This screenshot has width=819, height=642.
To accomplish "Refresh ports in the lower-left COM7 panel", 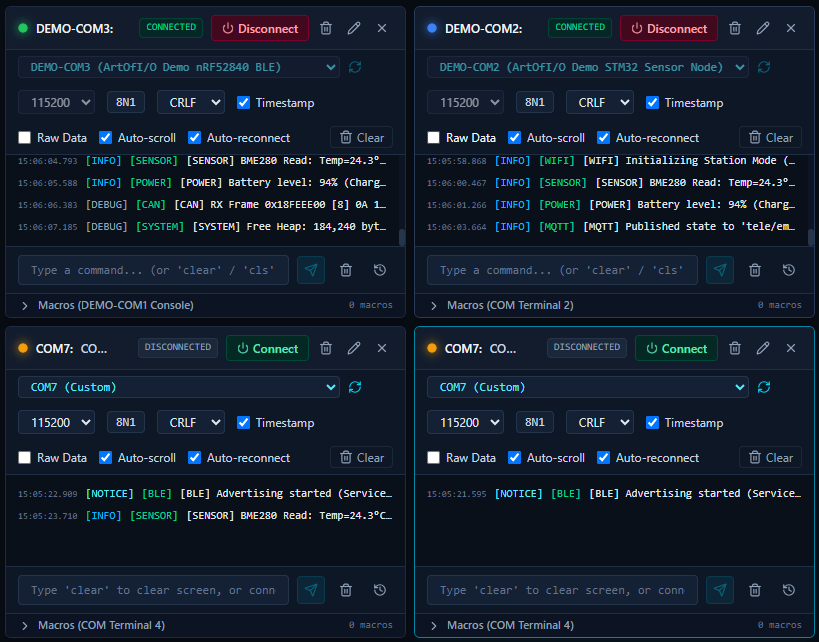I will (x=355, y=387).
